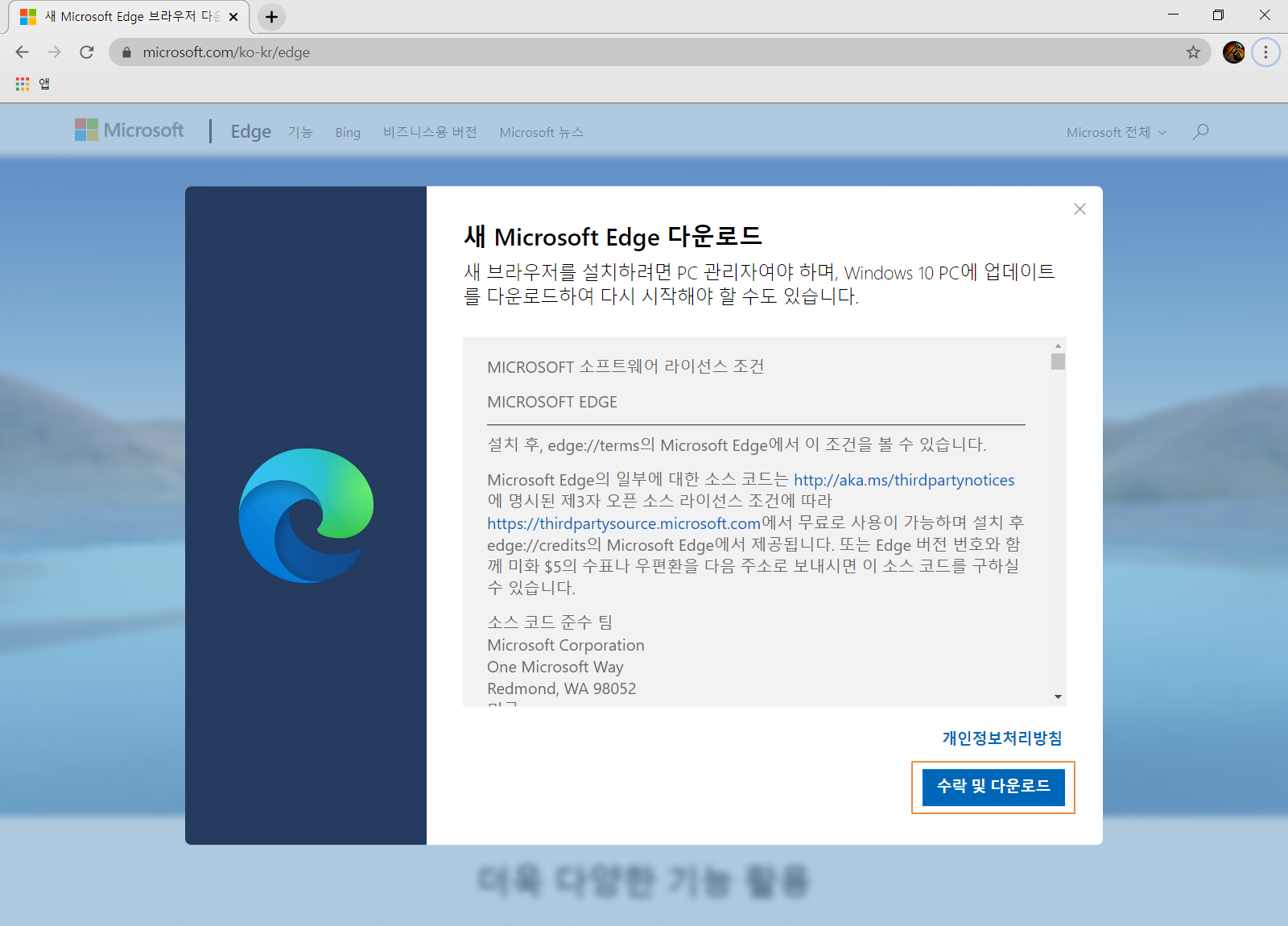Image resolution: width=1288 pixels, height=926 pixels.
Task: Click the license scrollbar thumb
Action: tap(1058, 362)
